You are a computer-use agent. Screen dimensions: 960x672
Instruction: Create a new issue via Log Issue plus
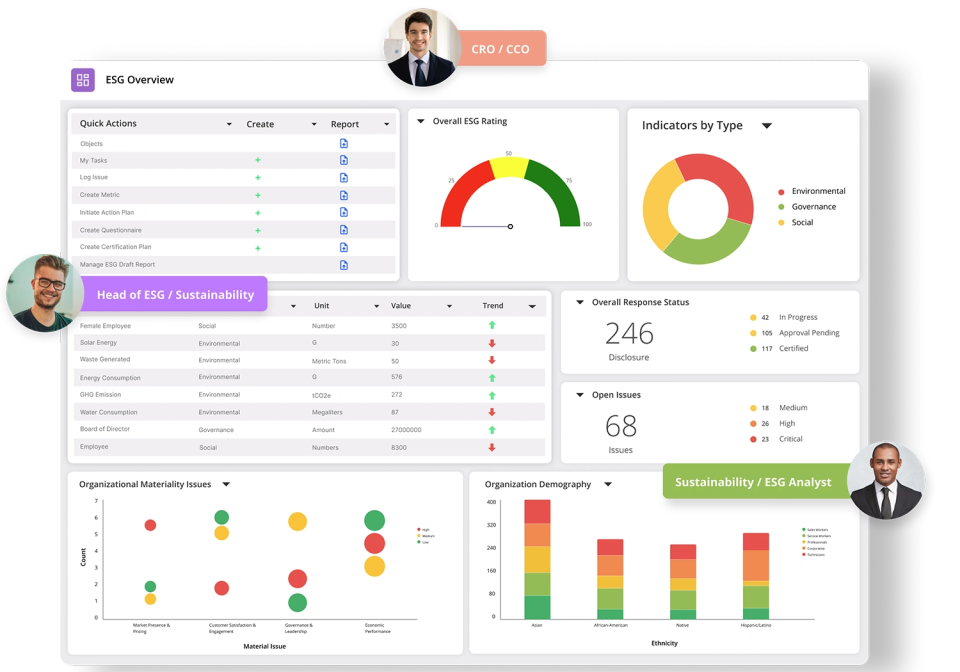pyautogui.click(x=257, y=177)
